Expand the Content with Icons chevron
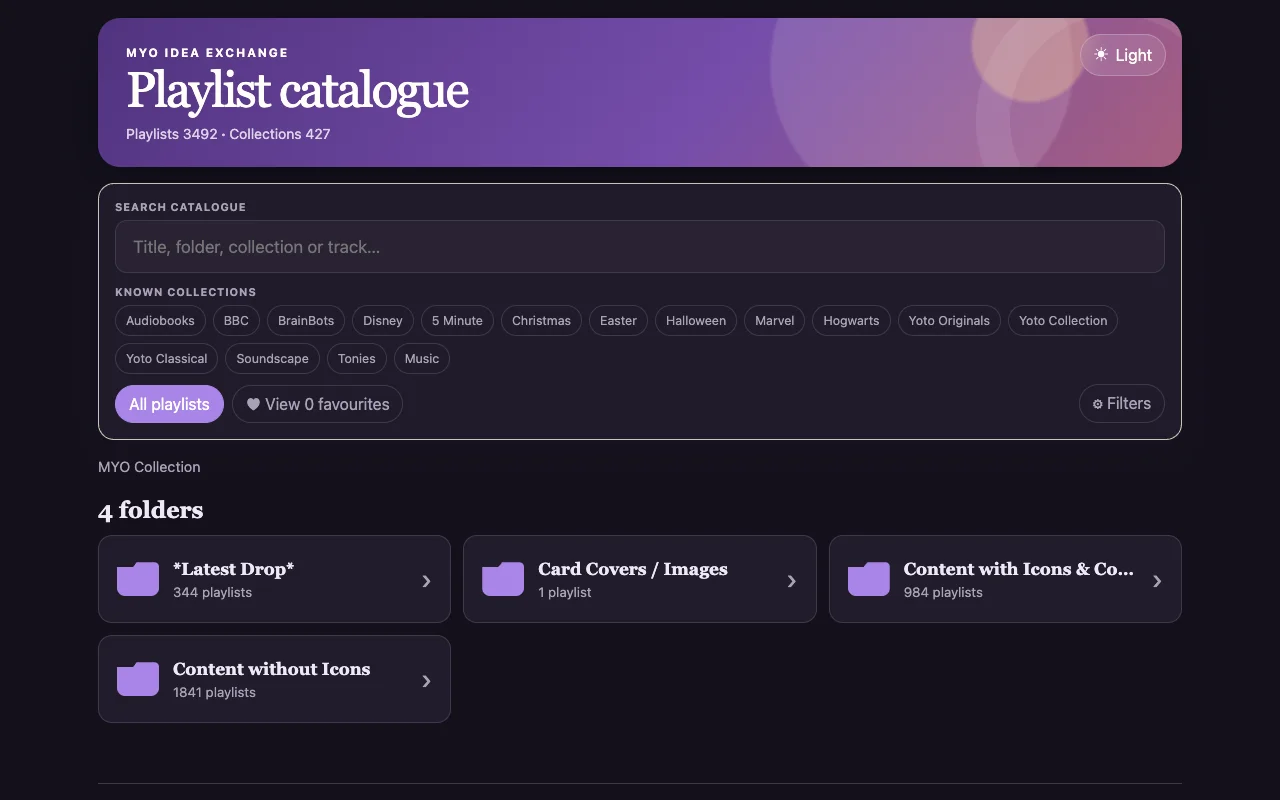The width and height of the screenshot is (1280, 800). (x=1157, y=581)
